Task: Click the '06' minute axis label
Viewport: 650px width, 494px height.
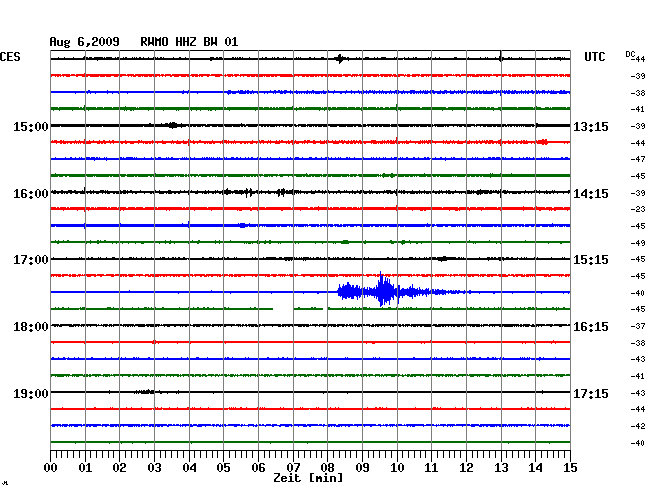Action: [258, 468]
